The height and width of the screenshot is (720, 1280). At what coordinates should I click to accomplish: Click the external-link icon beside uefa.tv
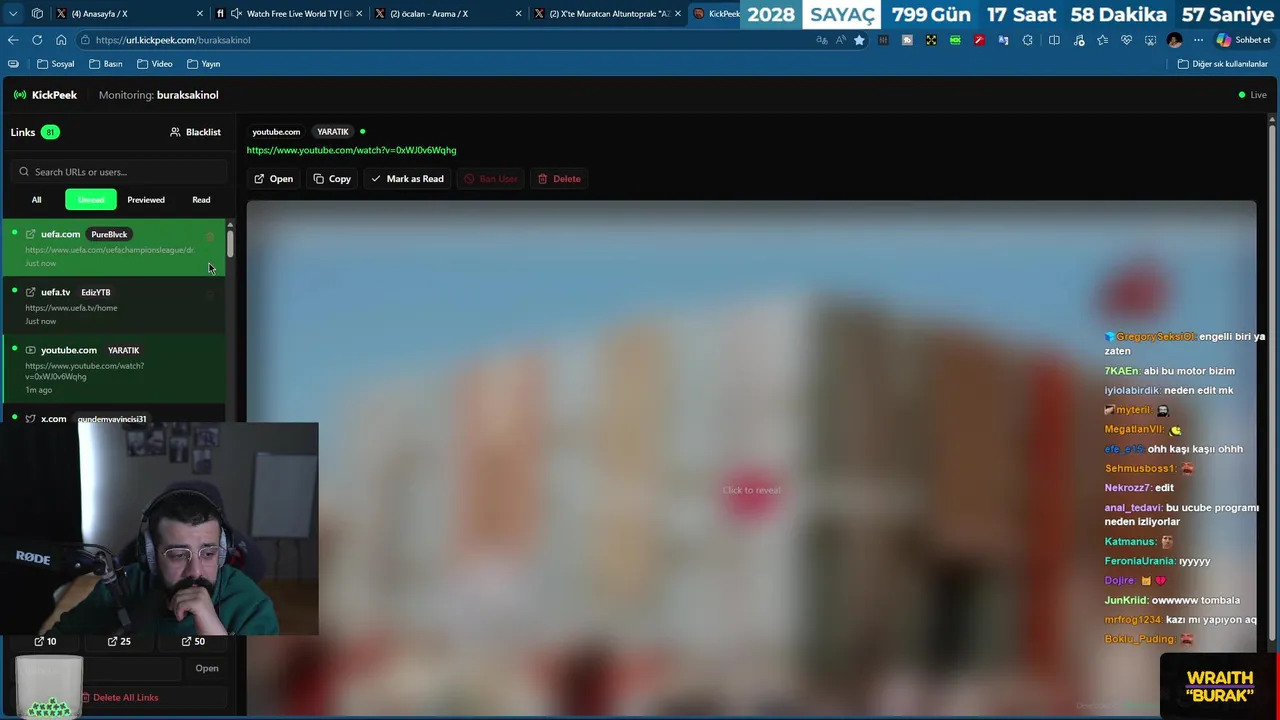pos(30,292)
